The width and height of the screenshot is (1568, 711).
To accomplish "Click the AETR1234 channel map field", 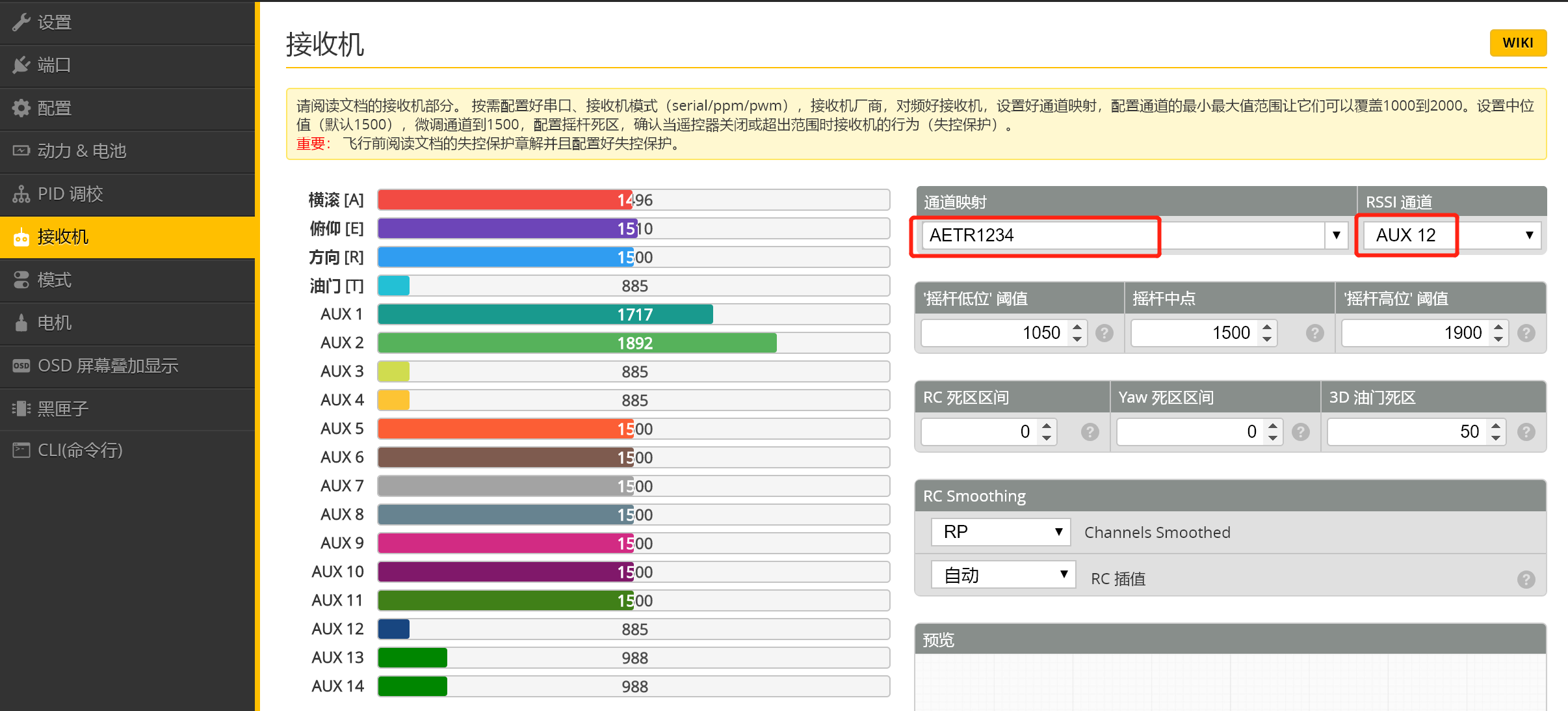I will [x=1039, y=235].
